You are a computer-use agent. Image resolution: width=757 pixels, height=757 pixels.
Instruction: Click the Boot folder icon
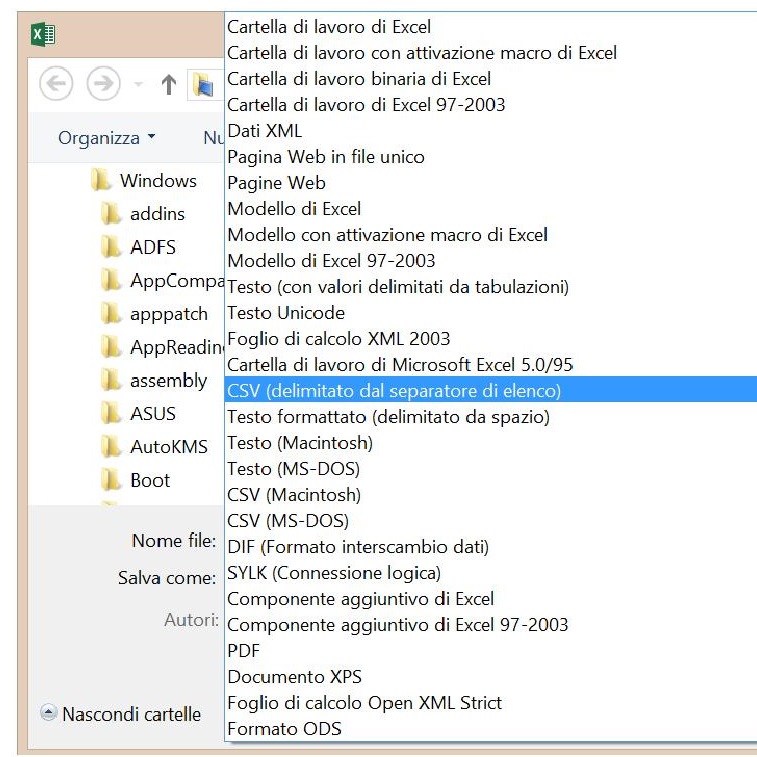coord(111,480)
